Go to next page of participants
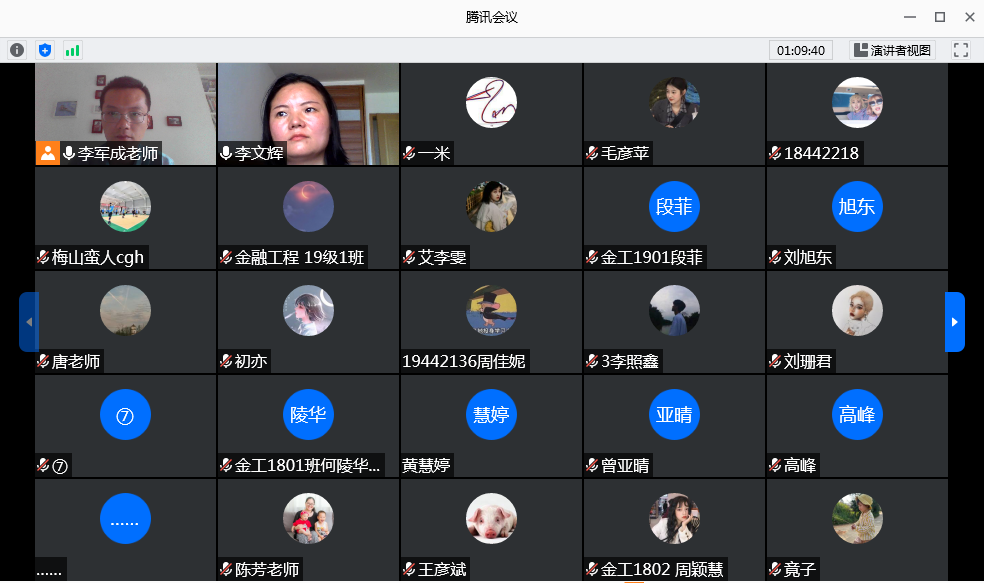The width and height of the screenshot is (984, 583). pyautogui.click(x=955, y=322)
